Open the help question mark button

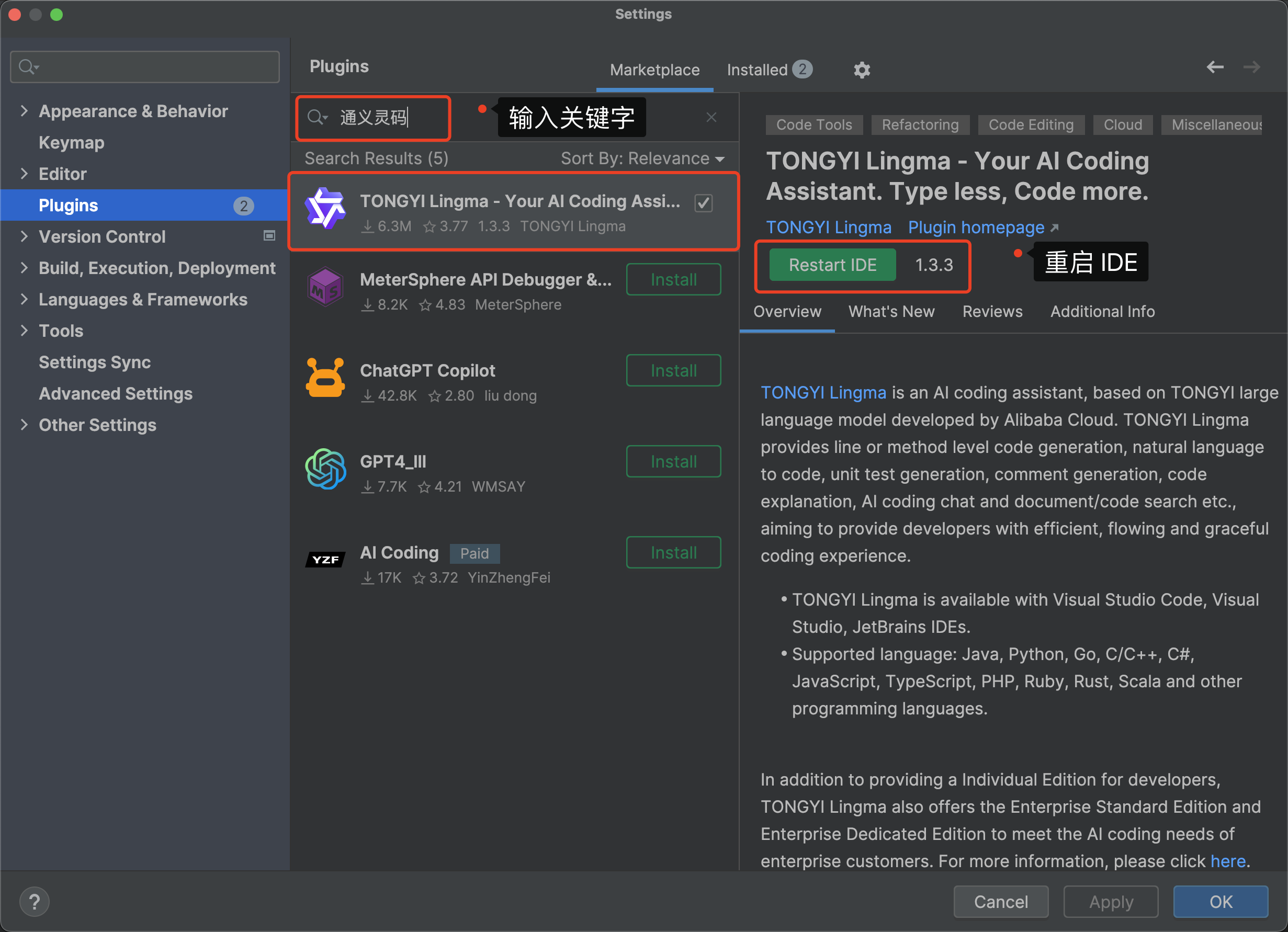click(x=34, y=901)
